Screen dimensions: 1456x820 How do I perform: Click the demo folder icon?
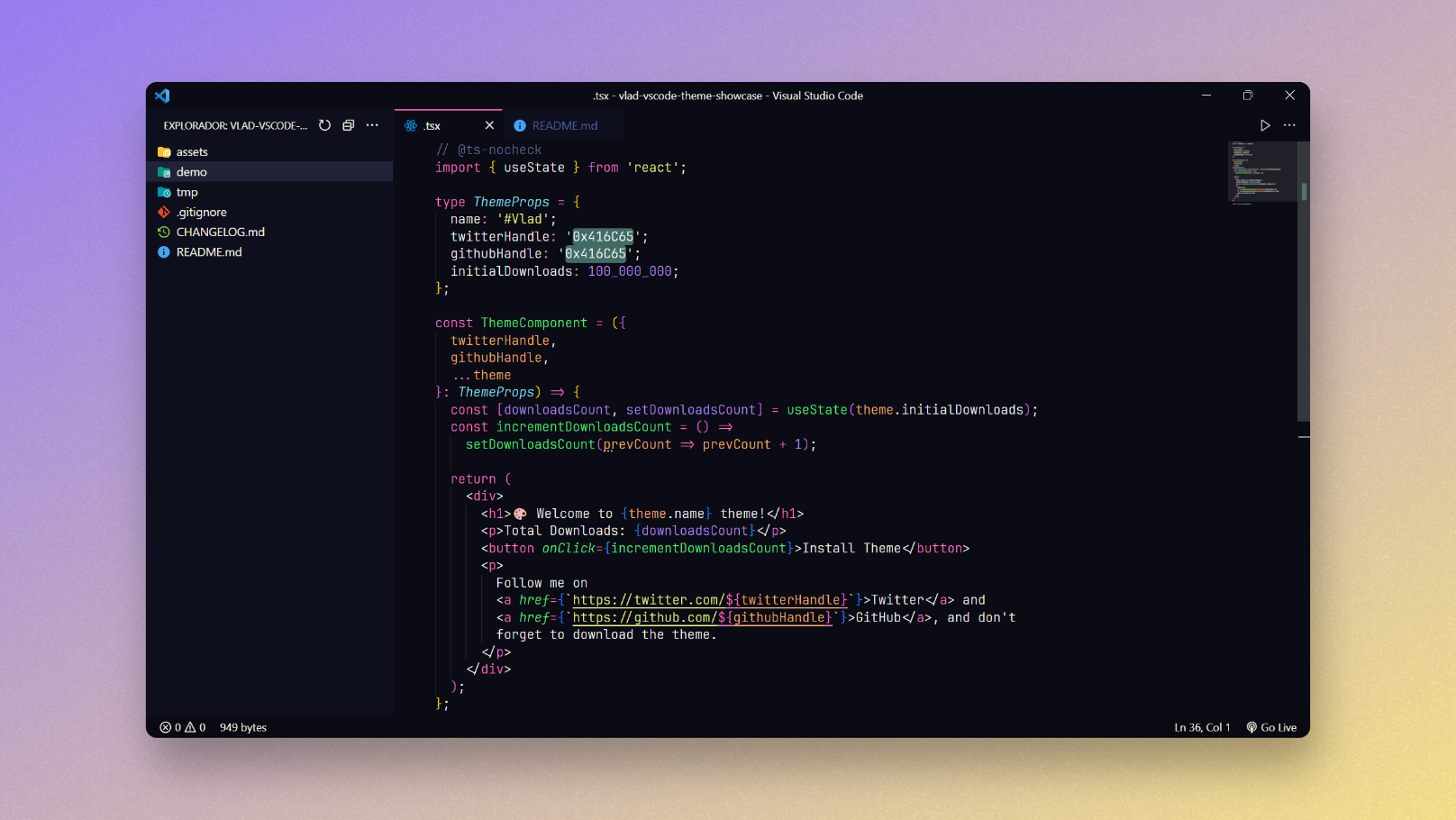point(164,171)
